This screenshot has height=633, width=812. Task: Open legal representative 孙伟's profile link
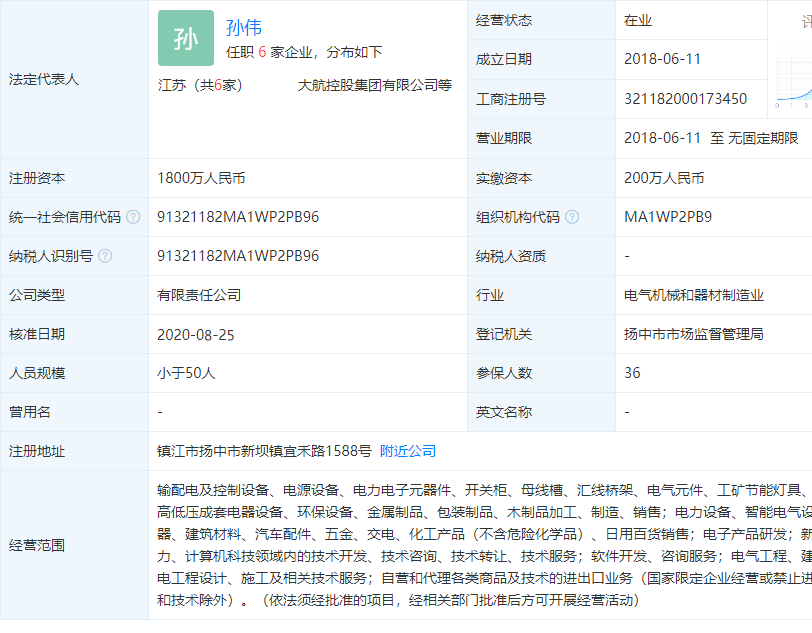tap(244, 28)
